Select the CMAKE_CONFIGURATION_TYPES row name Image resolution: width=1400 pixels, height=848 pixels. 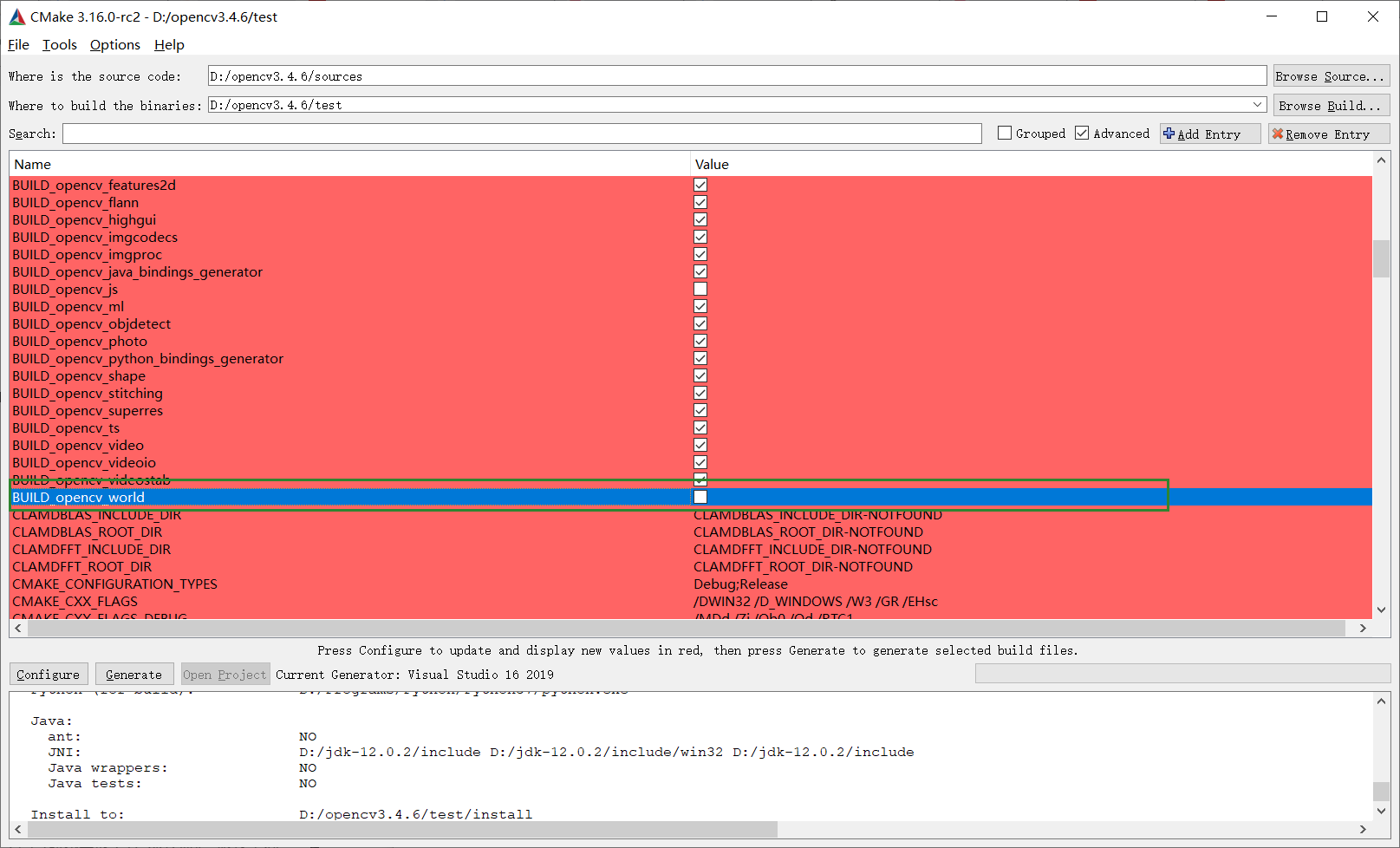tap(114, 584)
